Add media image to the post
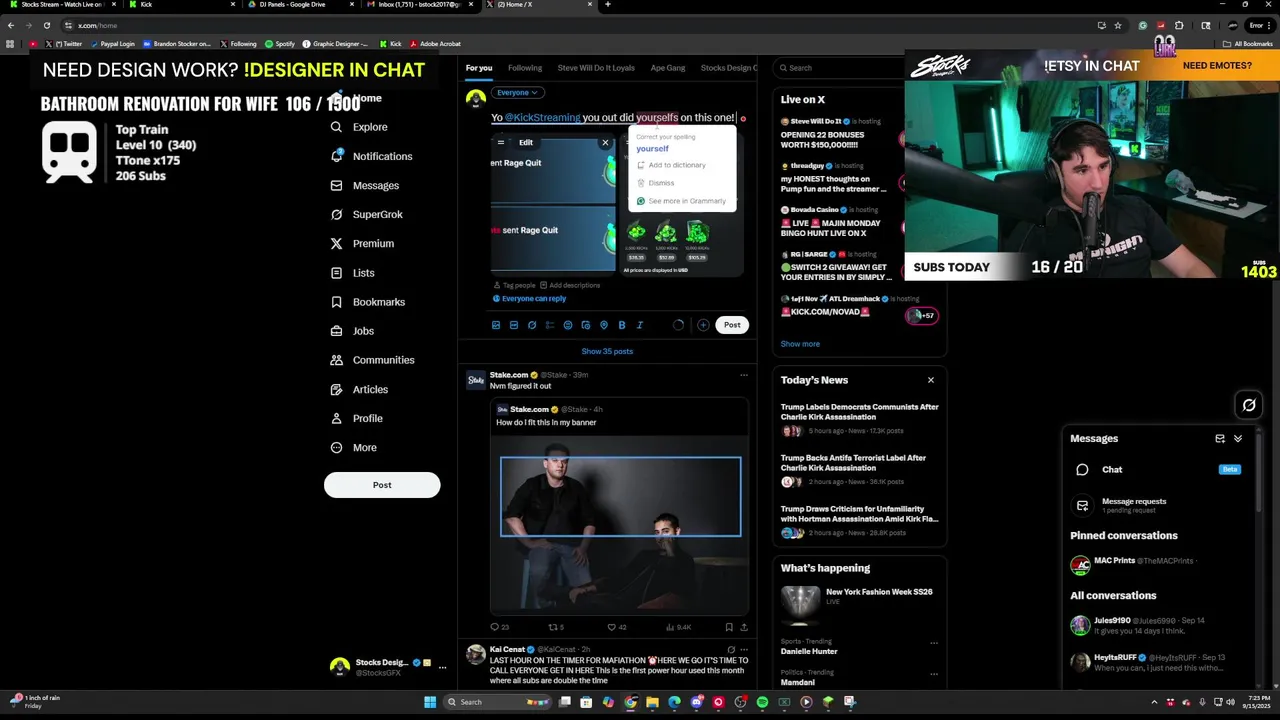The width and height of the screenshot is (1280, 720). pyautogui.click(x=496, y=325)
